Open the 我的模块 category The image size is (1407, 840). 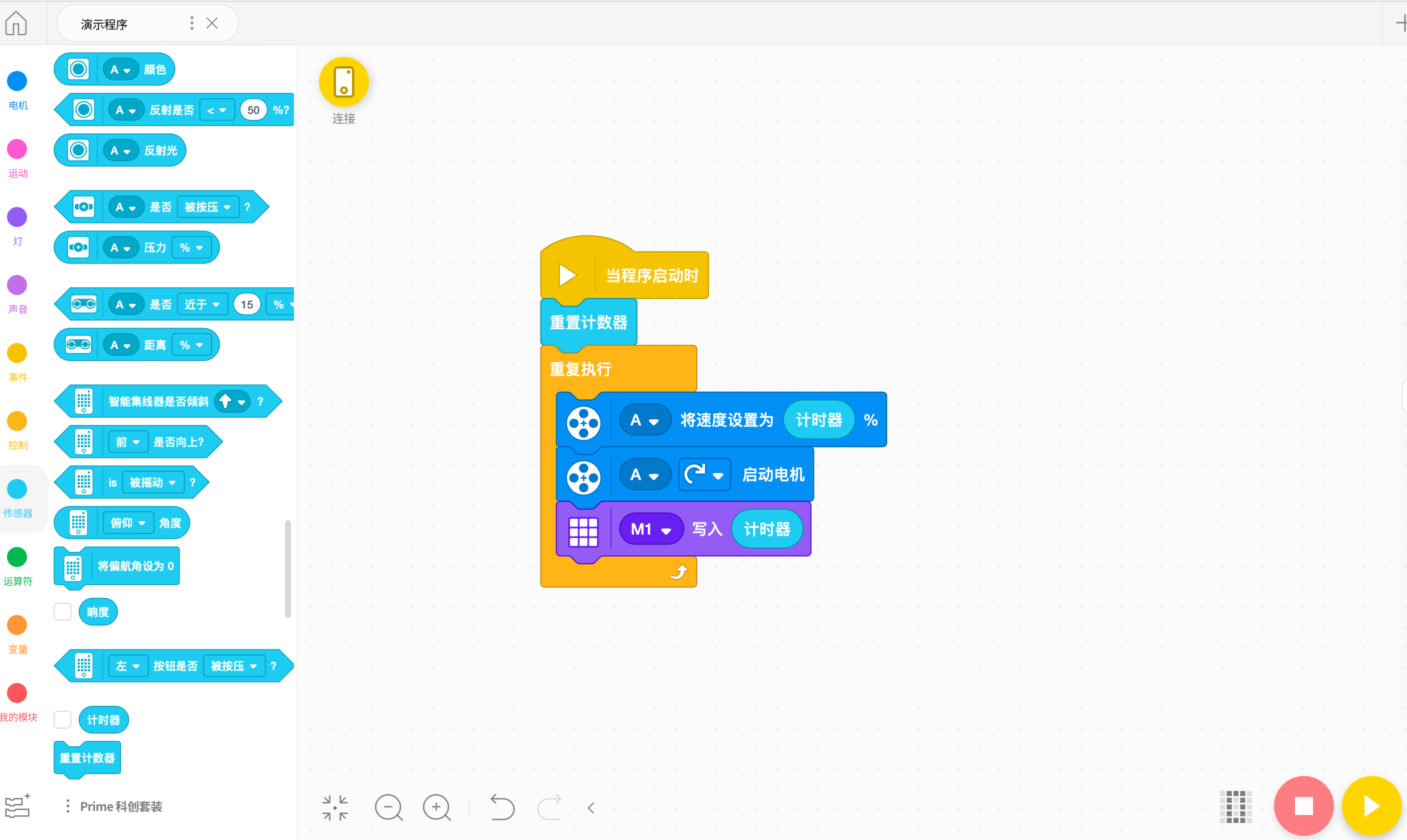click(x=17, y=702)
